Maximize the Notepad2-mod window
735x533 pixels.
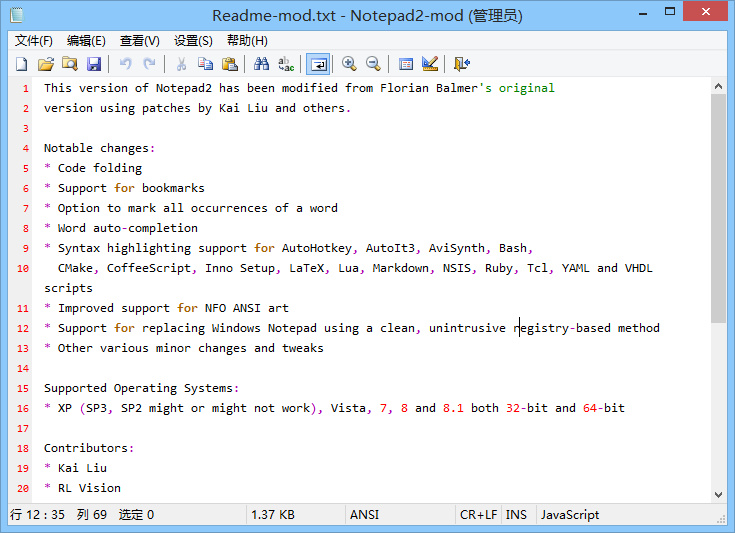pos(670,12)
